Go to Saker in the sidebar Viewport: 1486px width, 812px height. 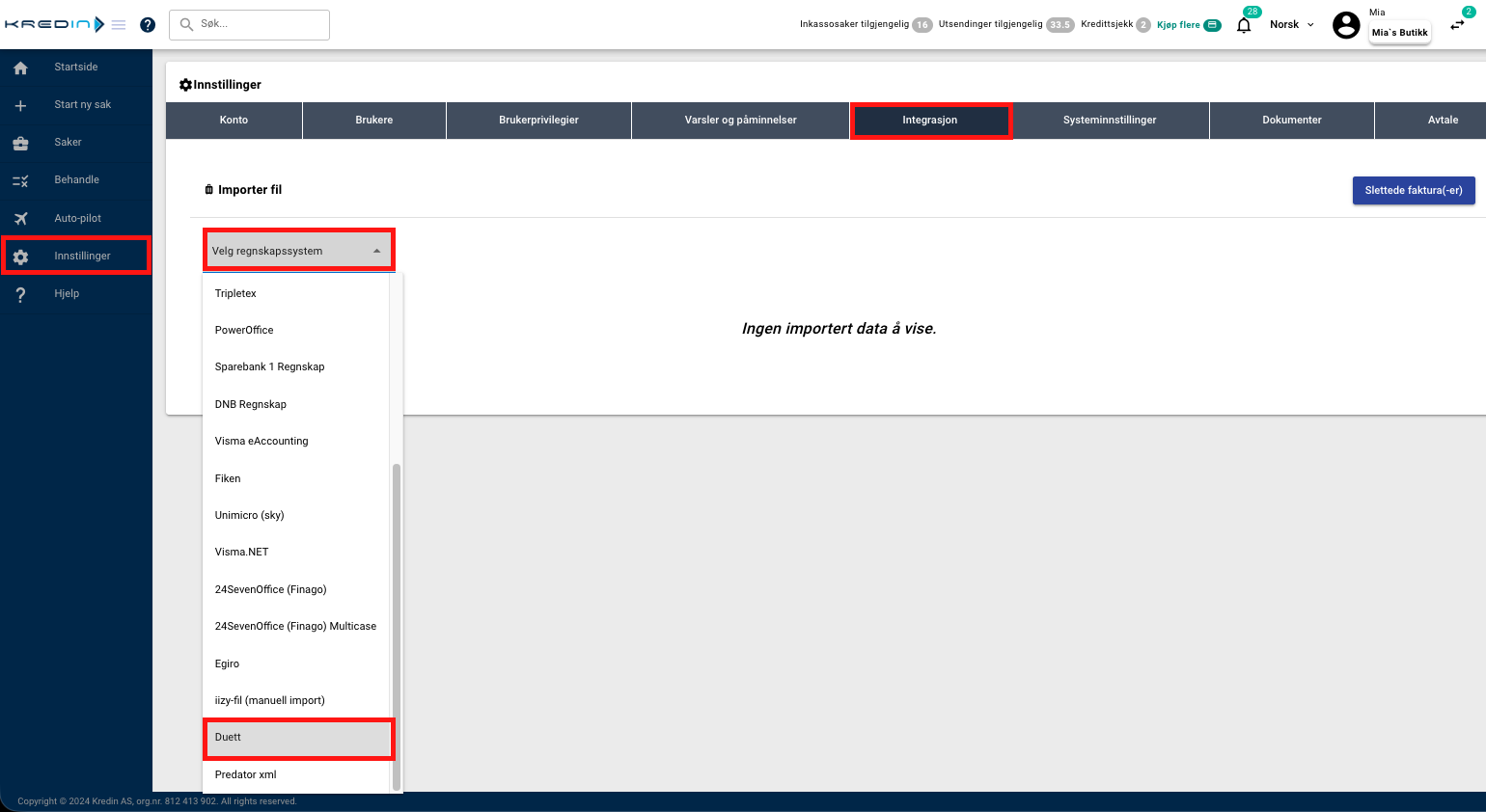(76, 143)
